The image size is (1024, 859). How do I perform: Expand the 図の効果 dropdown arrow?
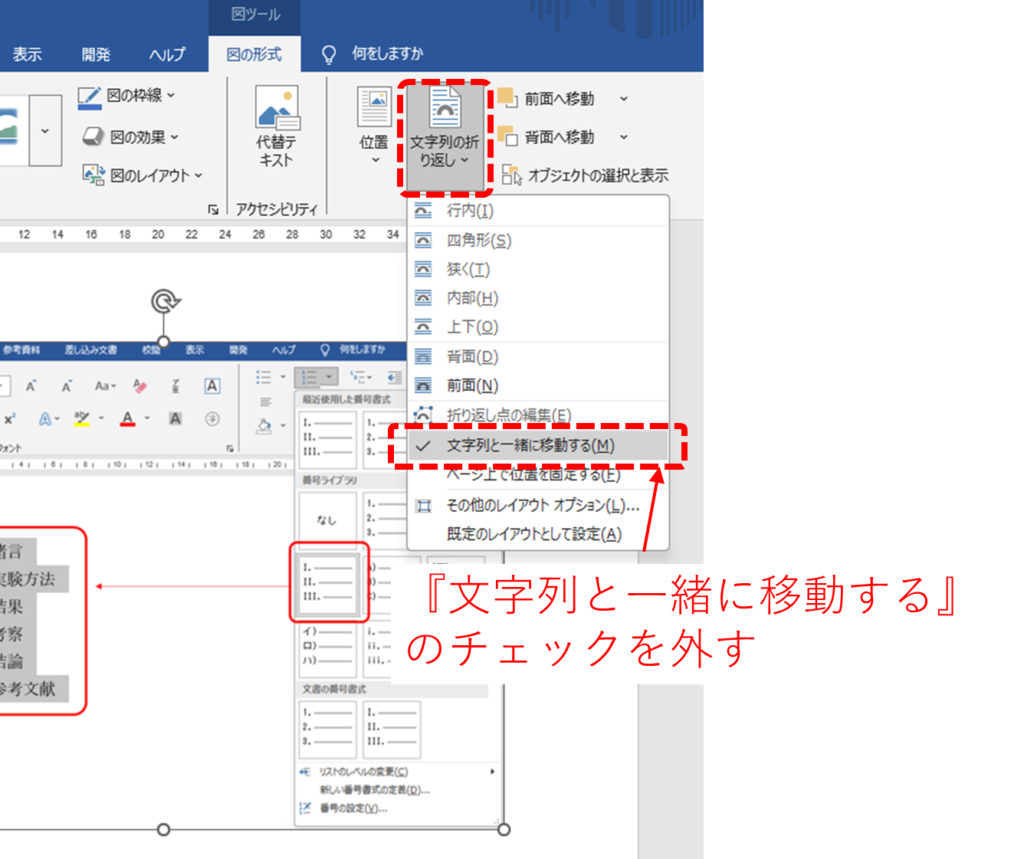point(174,137)
